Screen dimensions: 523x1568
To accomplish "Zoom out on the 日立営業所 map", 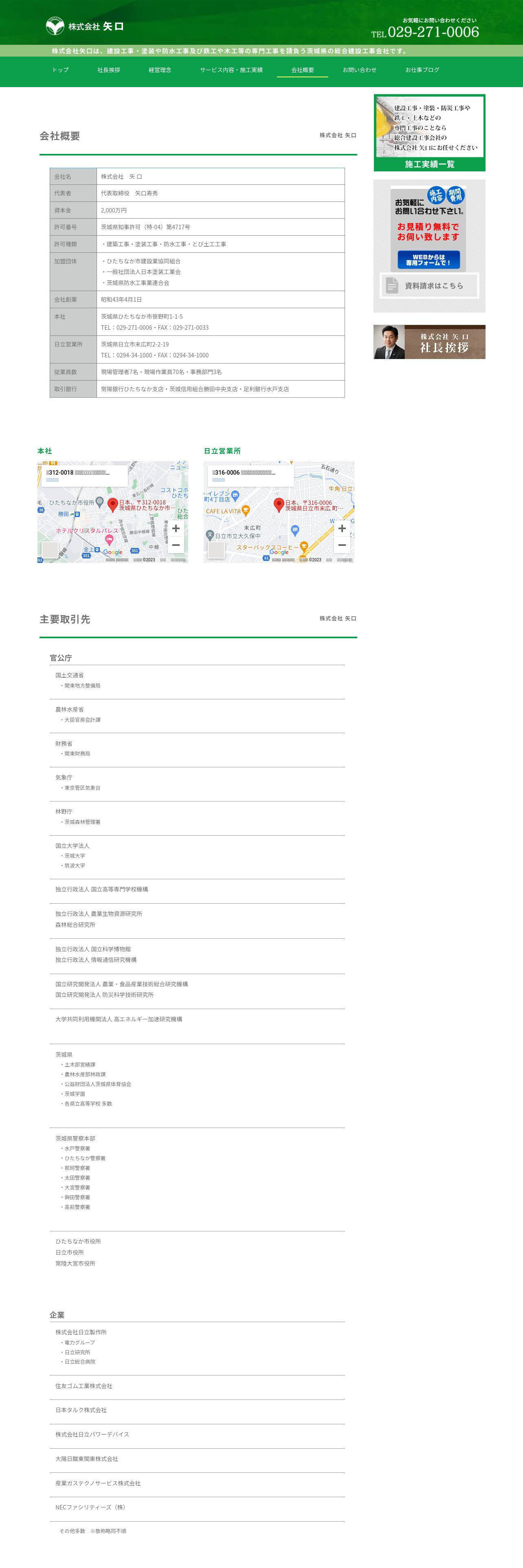I will pyautogui.click(x=342, y=545).
